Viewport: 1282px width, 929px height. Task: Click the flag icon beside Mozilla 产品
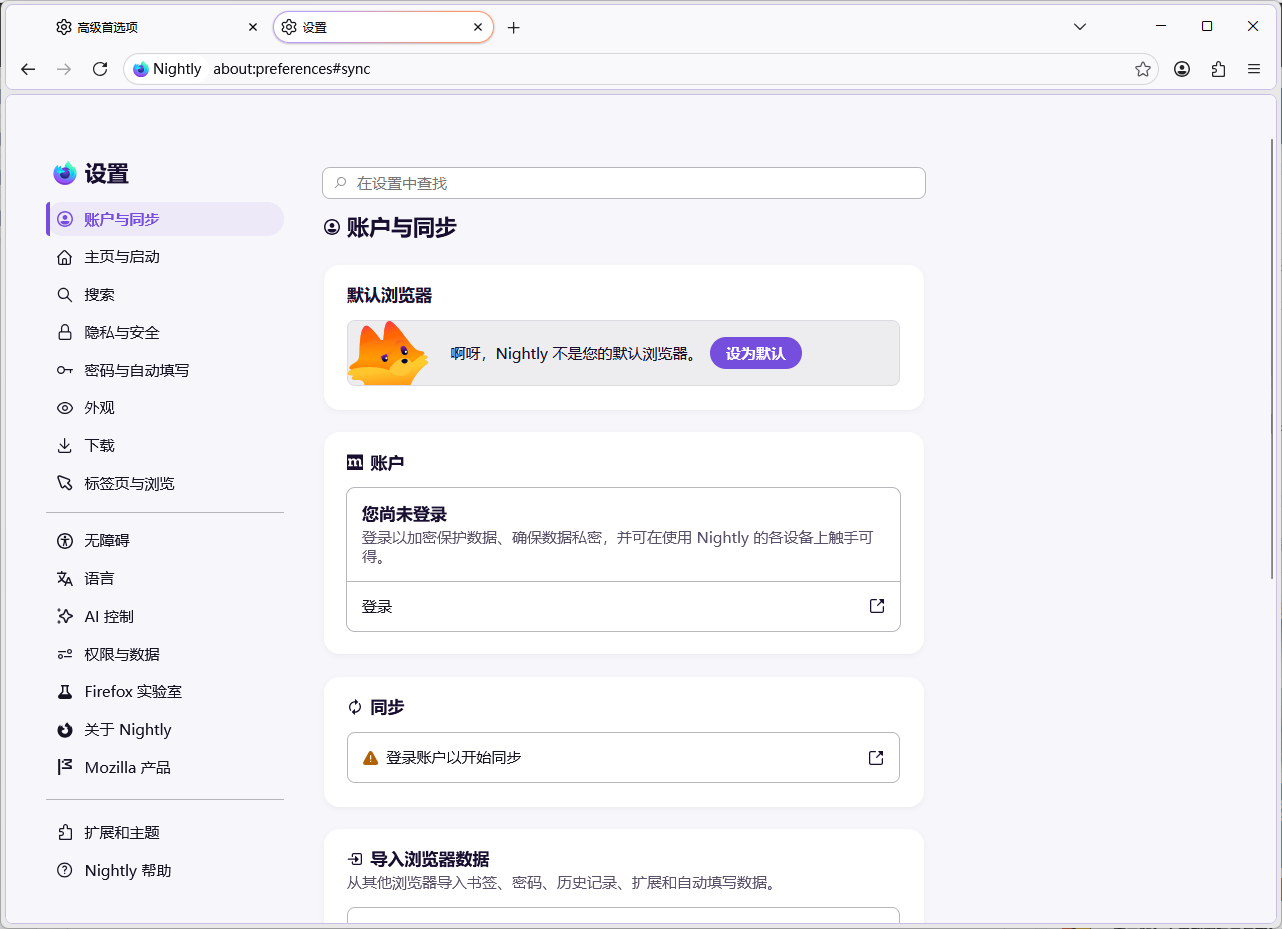tap(65, 767)
